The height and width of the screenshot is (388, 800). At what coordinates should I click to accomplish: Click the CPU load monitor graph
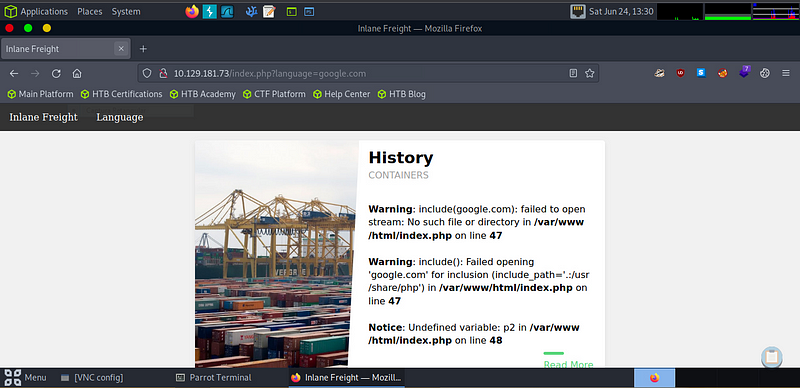pyautogui.click(x=680, y=11)
